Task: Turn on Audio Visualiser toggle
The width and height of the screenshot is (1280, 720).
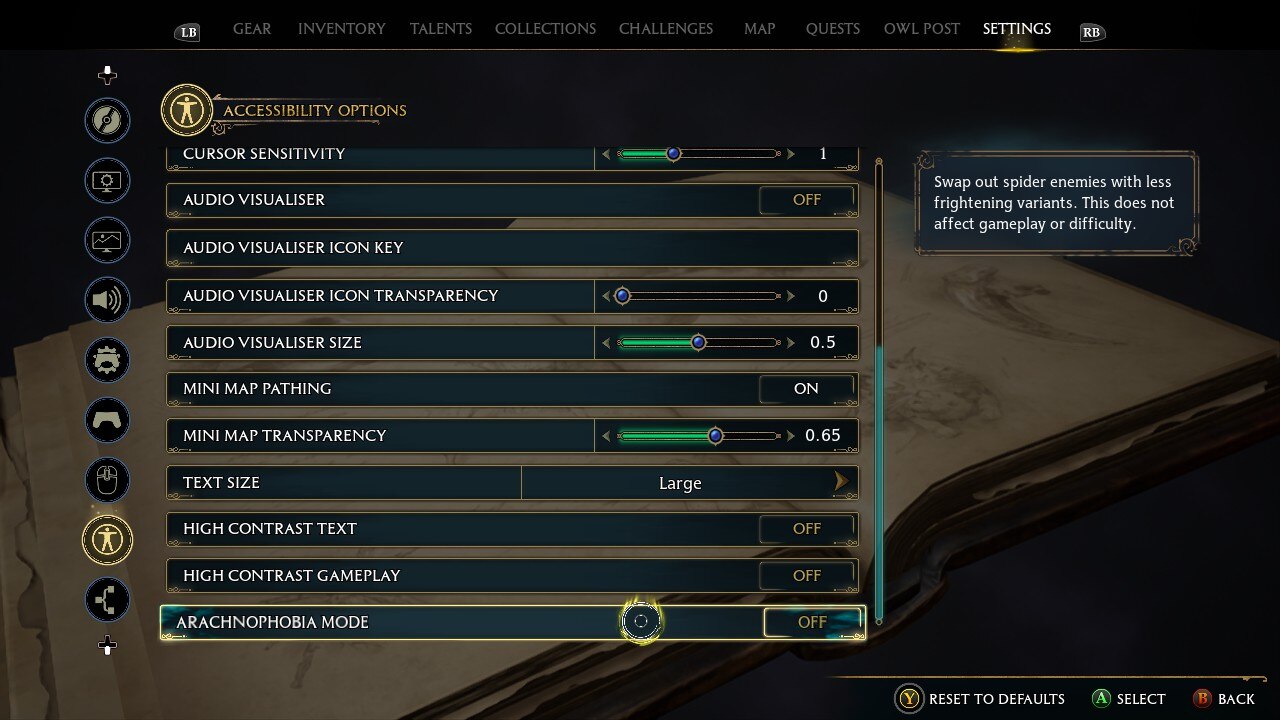Action: (807, 200)
